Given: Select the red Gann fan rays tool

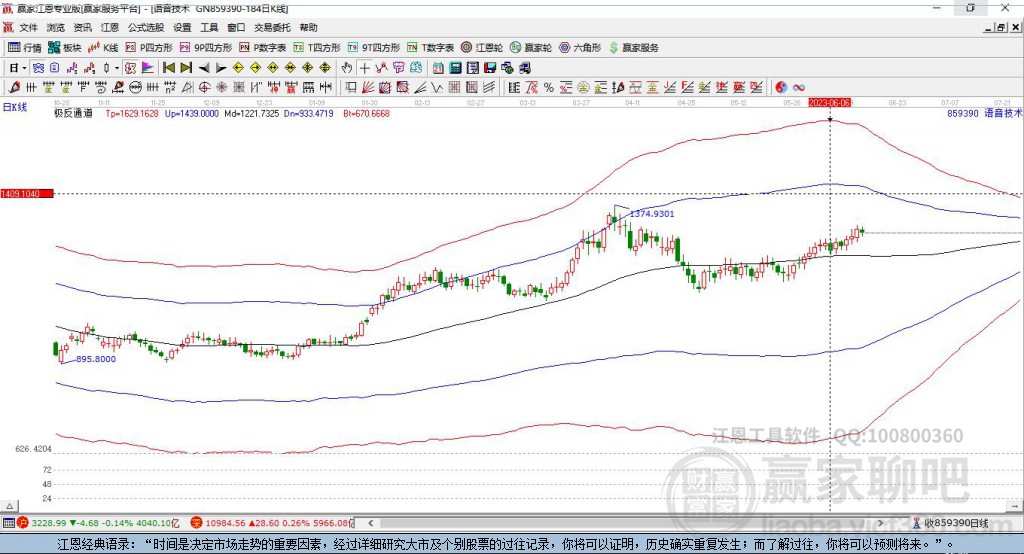Looking at the screenshot, I should click(x=368, y=88).
